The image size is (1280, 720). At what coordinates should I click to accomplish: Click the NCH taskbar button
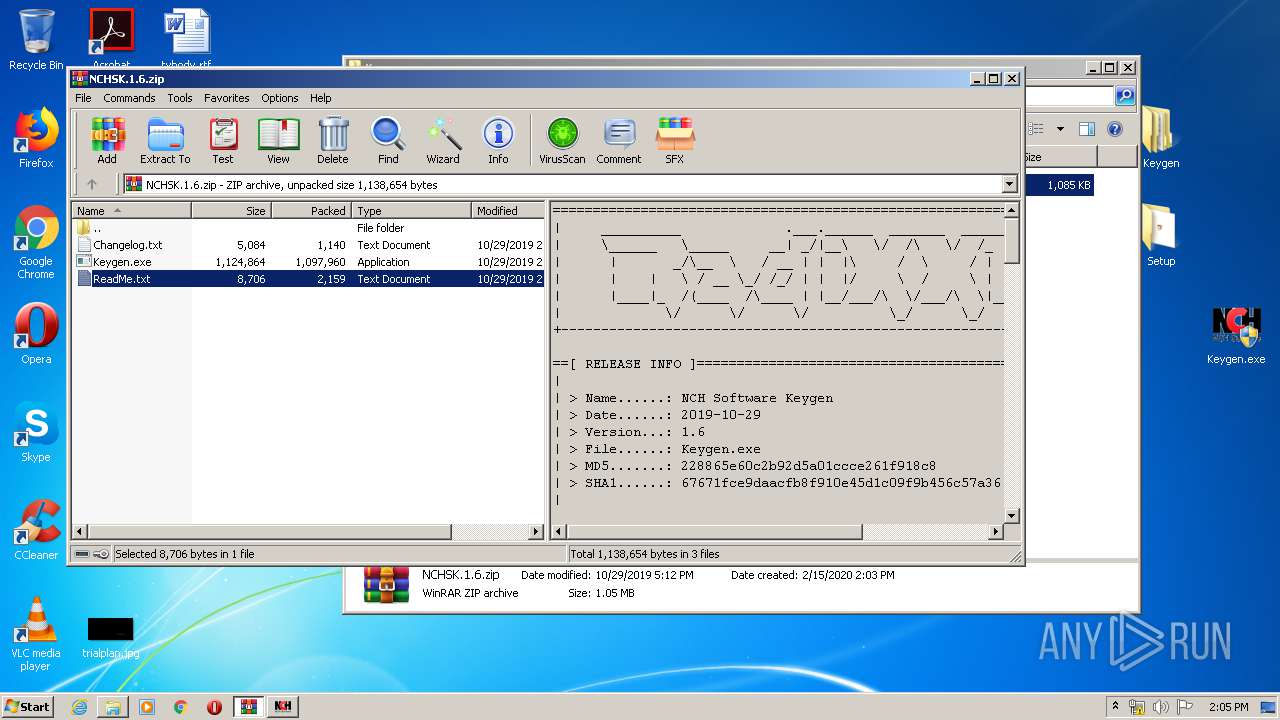pyautogui.click(x=282, y=707)
